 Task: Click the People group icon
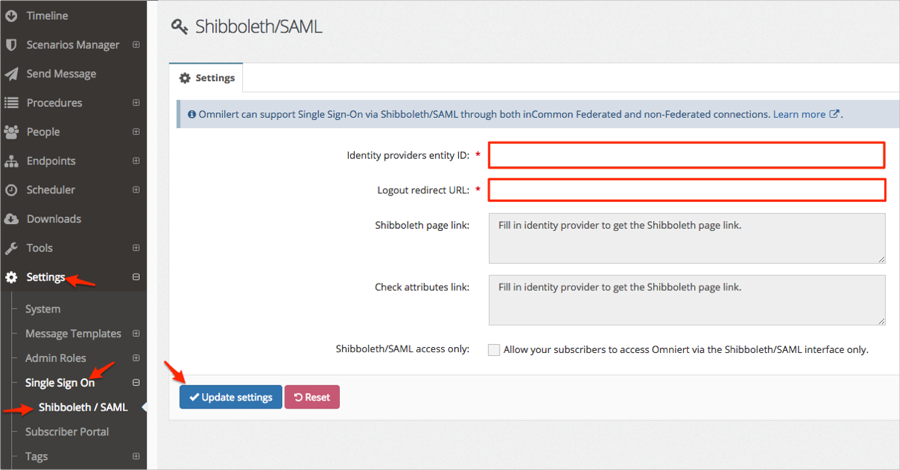[11, 132]
